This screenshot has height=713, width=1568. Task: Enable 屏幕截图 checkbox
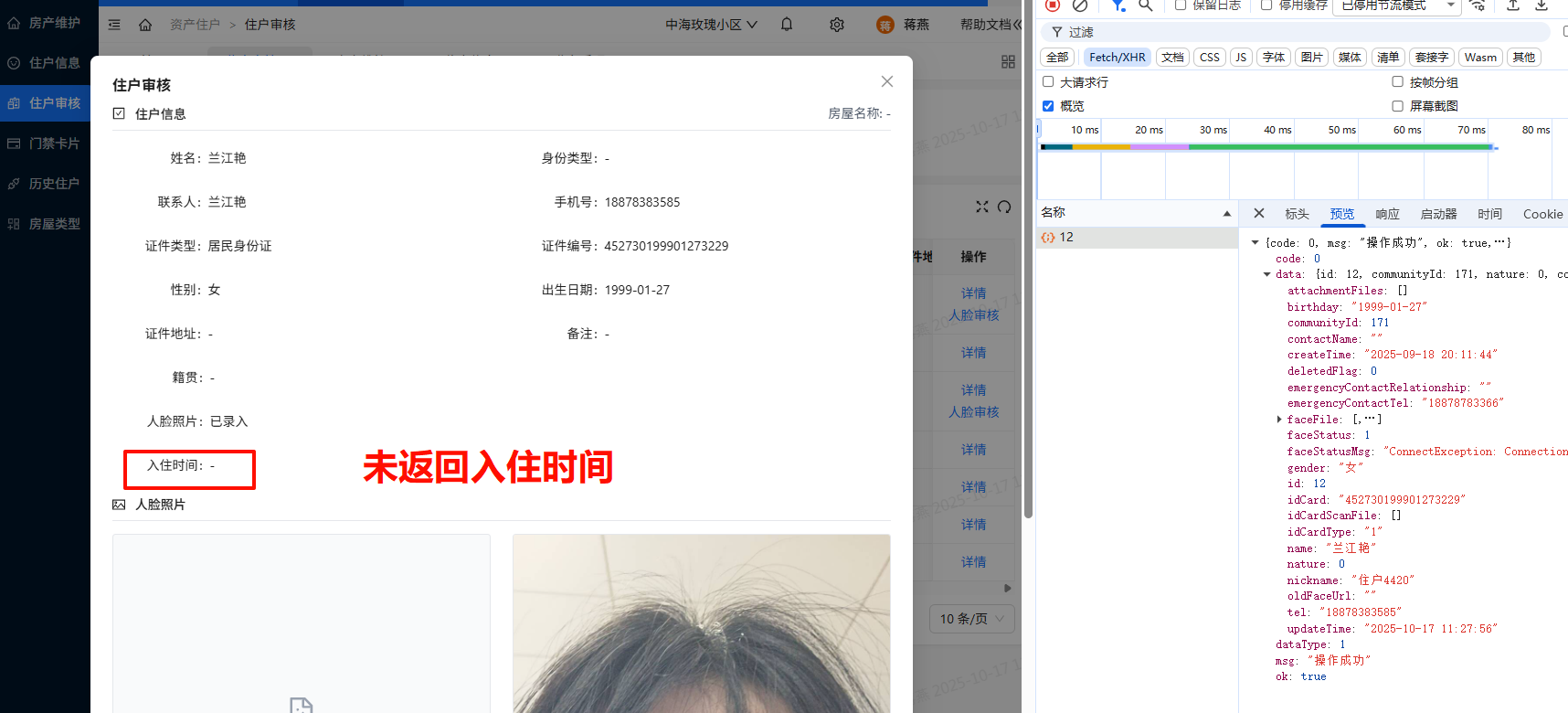click(x=1397, y=105)
